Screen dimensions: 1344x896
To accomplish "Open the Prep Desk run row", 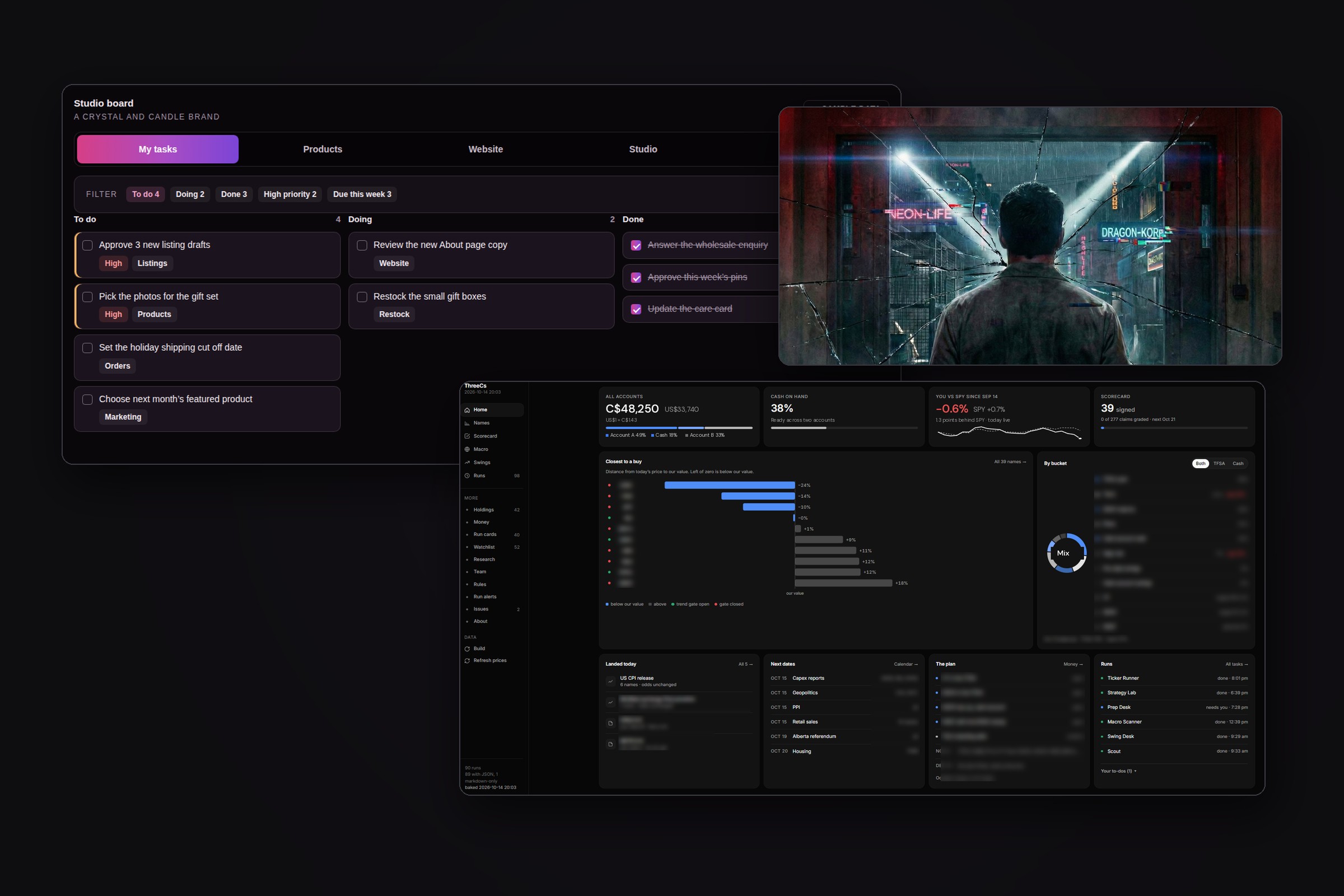I will coord(1174,707).
